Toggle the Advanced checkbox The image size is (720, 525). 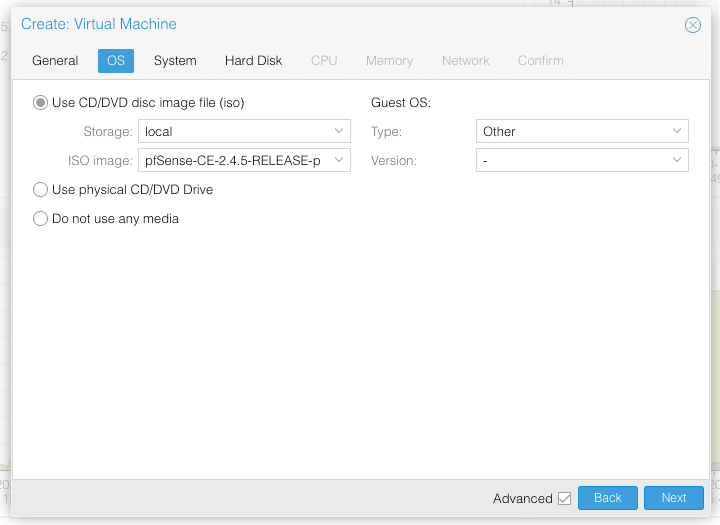[564, 498]
